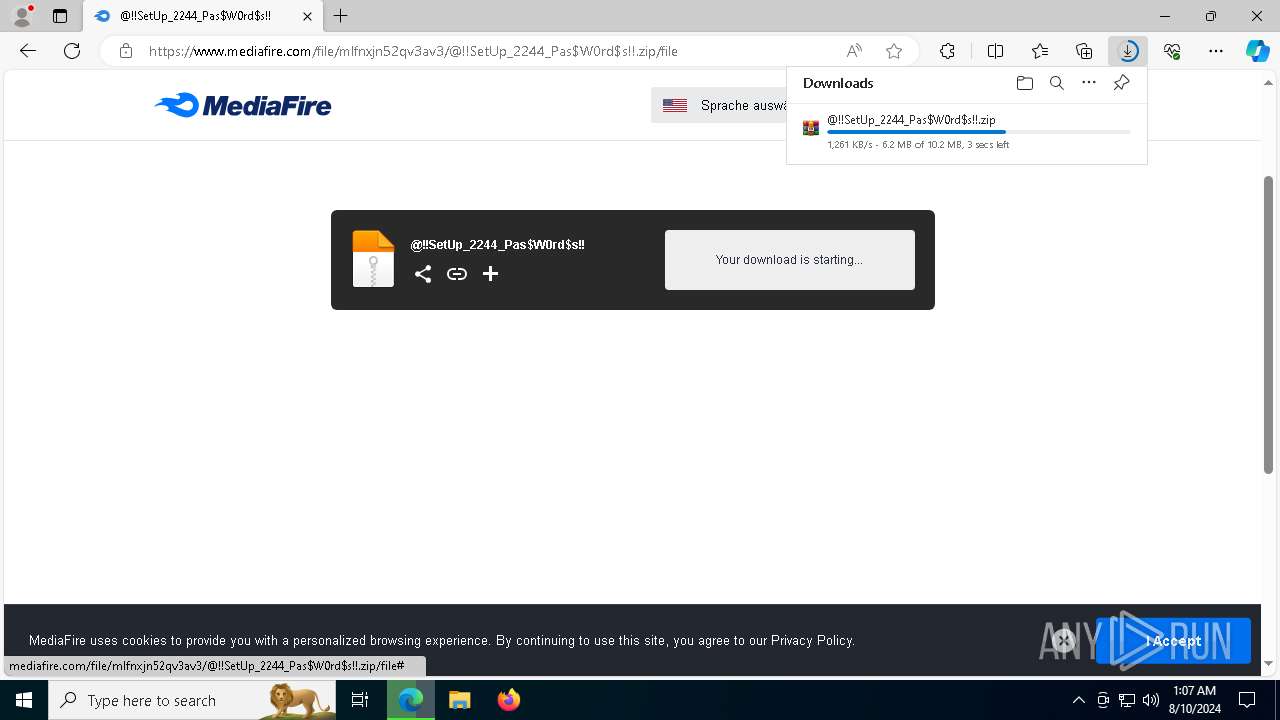
Task: Copy link using chain icon
Action: click(x=457, y=274)
